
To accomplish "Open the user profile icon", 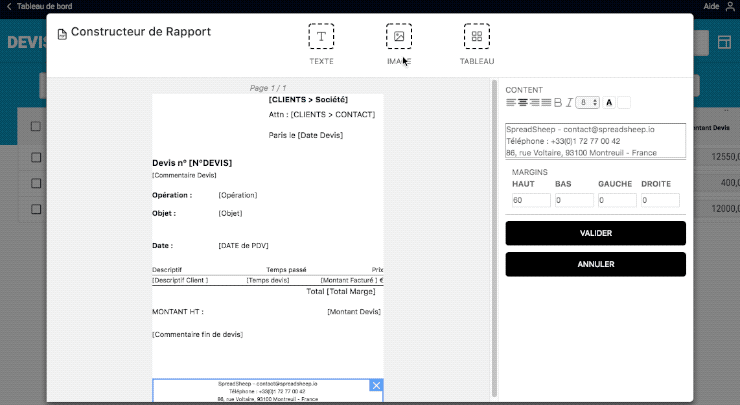I will click(730, 6).
